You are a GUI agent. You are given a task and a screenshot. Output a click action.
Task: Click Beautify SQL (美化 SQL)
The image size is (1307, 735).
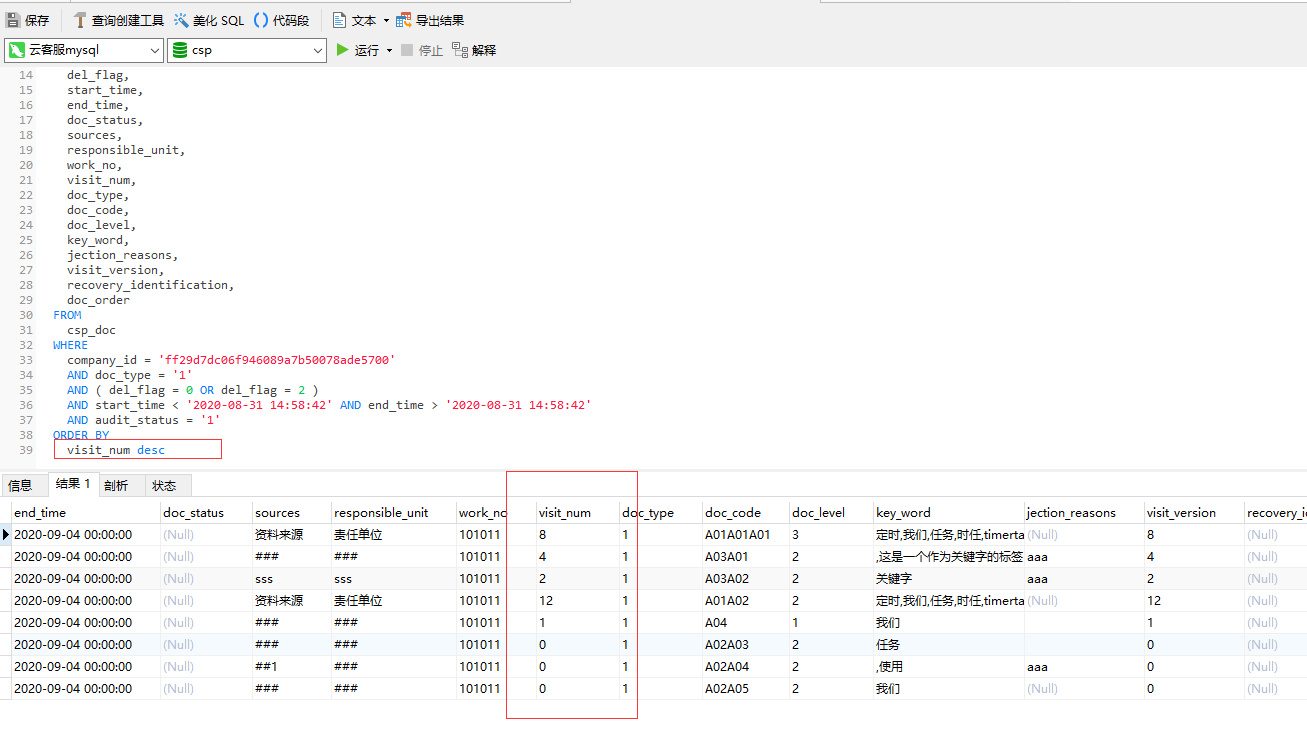(x=208, y=20)
